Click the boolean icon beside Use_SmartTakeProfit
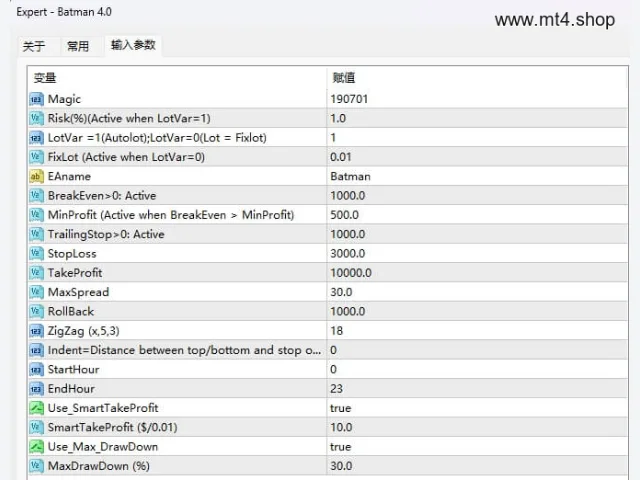The height and width of the screenshot is (480, 640). point(36,408)
